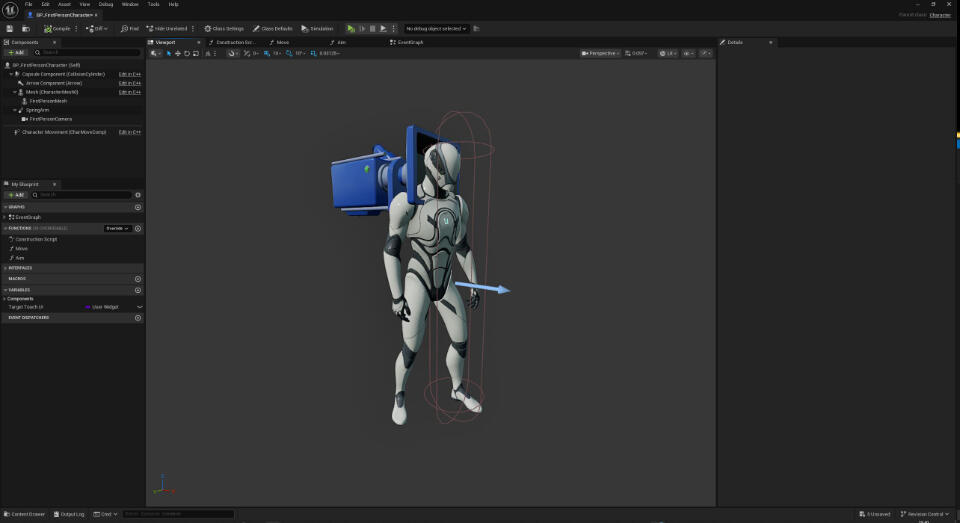Toggle Hide Unrelated nodes
The width and height of the screenshot is (960, 523).
coord(167,29)
